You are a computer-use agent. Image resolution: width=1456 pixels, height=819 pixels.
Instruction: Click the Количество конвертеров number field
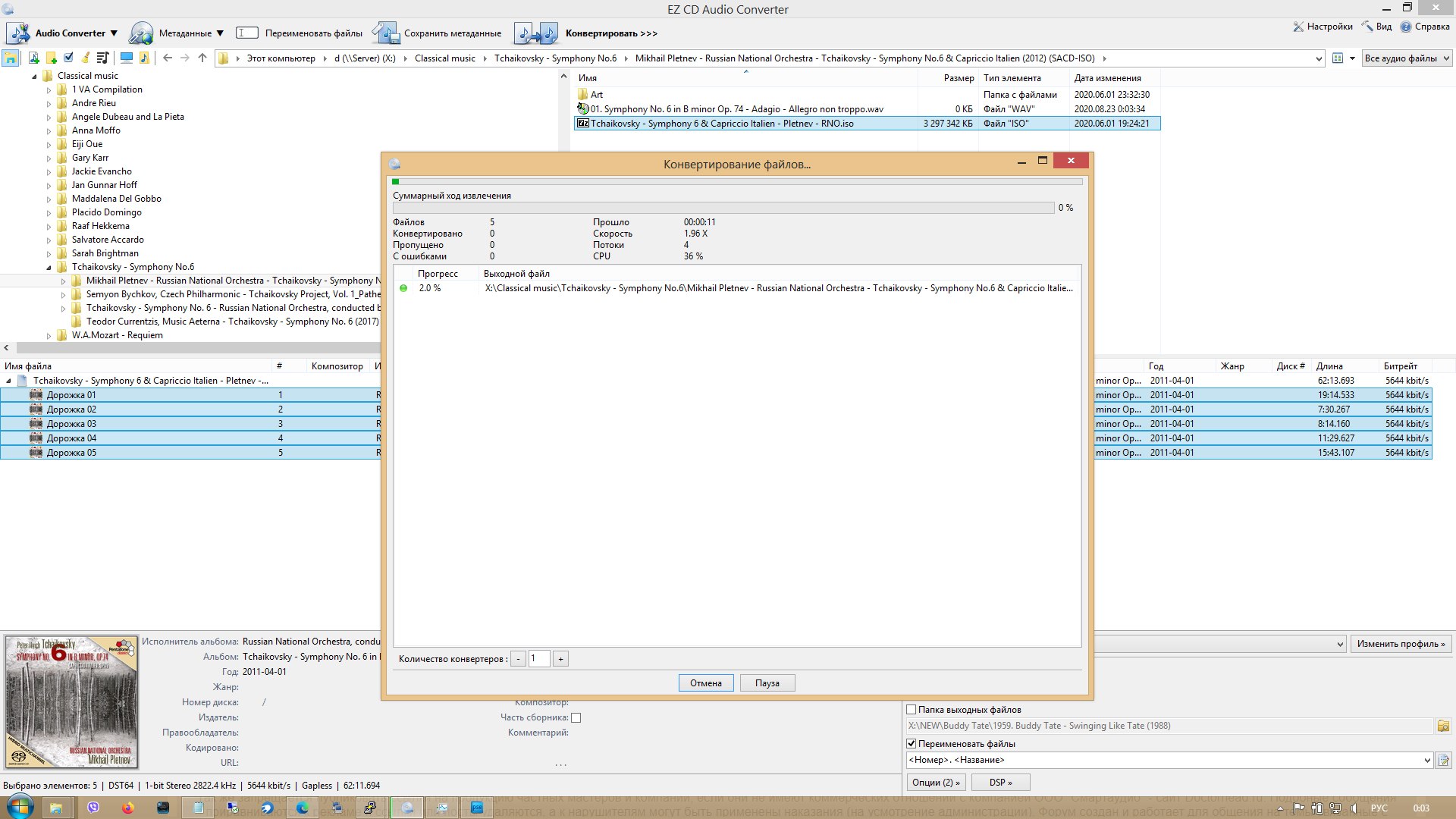pyautogui.click(x=538, y=659)
